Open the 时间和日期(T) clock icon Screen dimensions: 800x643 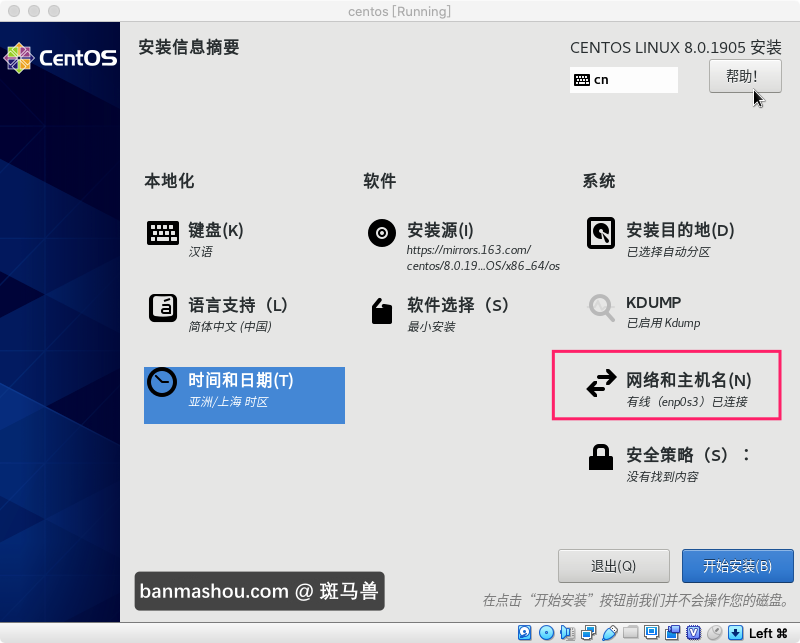[x=162, y=382]
